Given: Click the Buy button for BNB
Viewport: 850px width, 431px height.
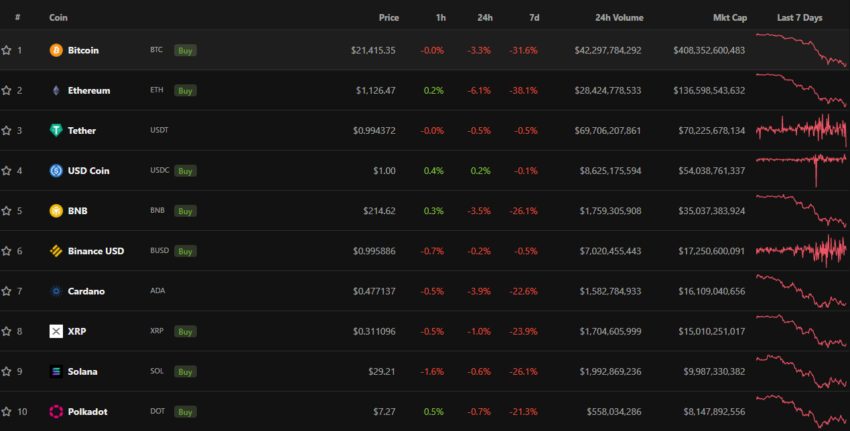Looking at the screenshot, I should pyautogui.click(x=185, y=211).
